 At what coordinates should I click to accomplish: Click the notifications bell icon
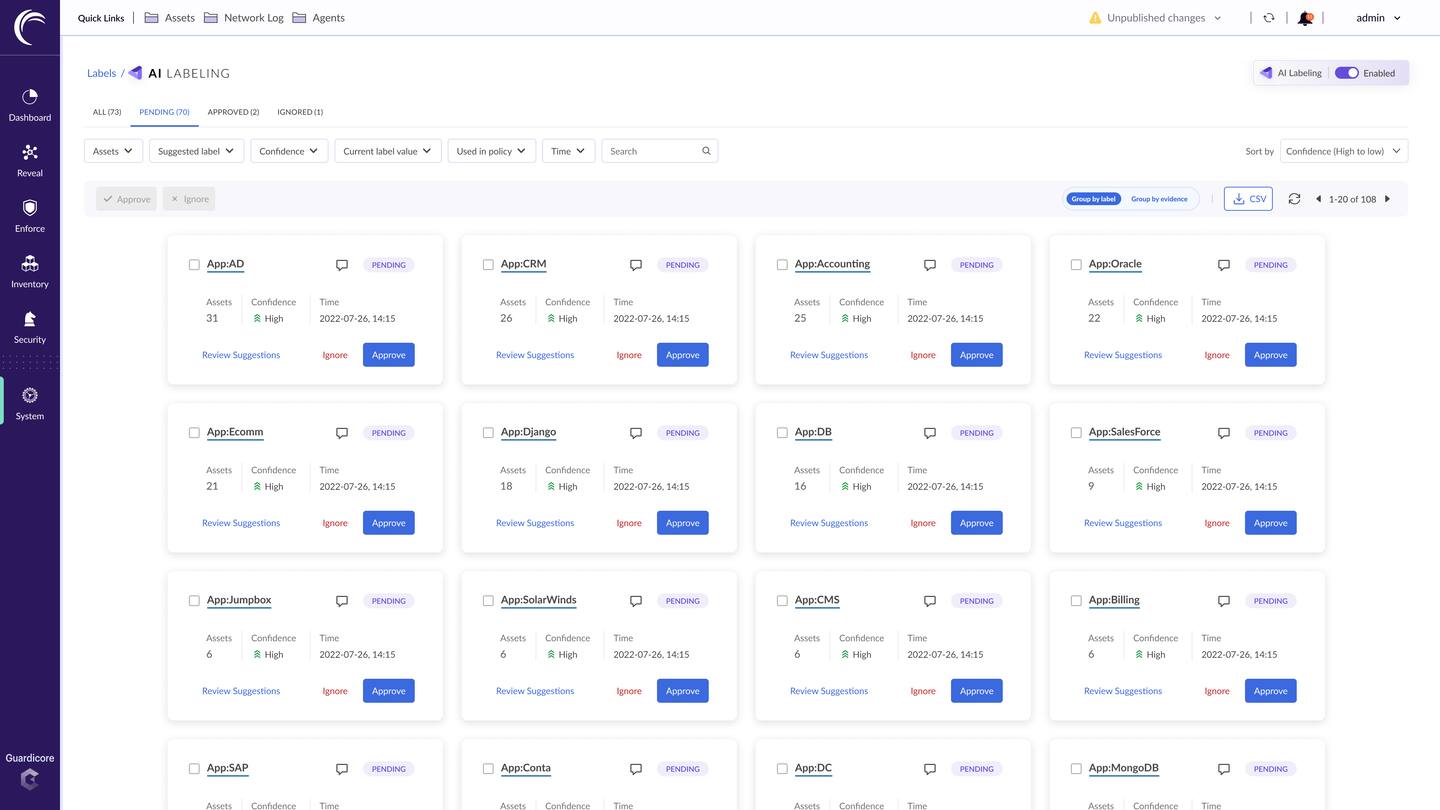pos(1305,18)
